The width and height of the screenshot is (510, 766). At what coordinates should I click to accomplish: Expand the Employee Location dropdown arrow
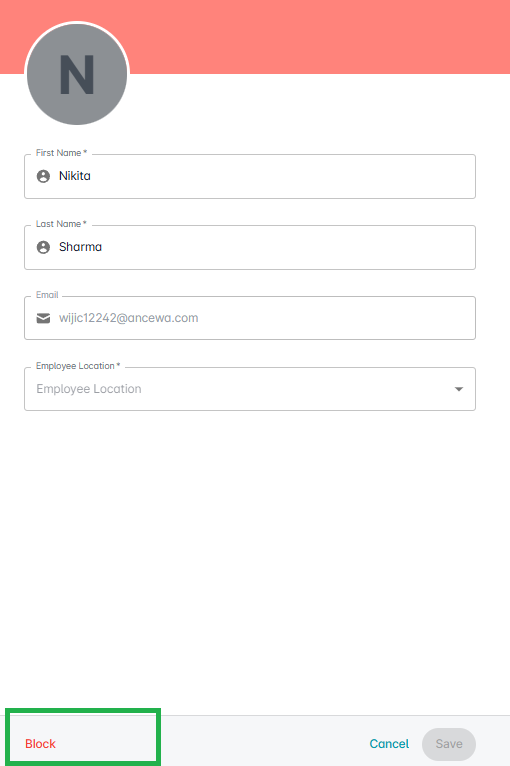(x=459, y=389)
